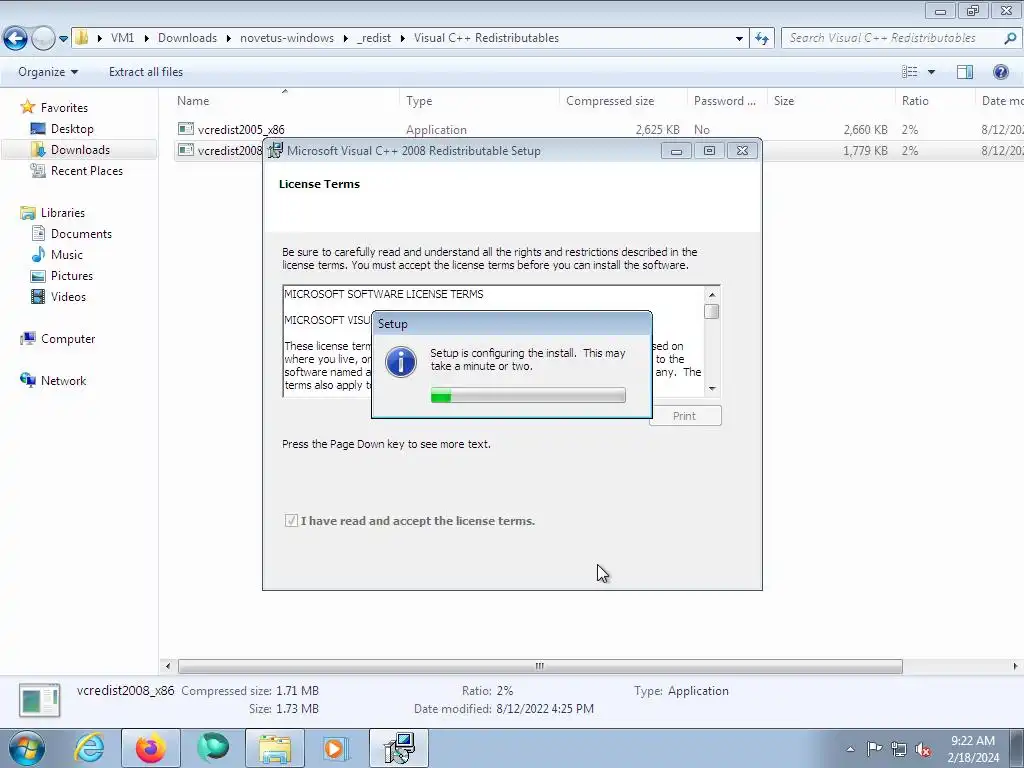Select novetus-windows breadcrumb segment
Image resolution: width=1024 pixels, height=768 pixels.
pos(287,38)
